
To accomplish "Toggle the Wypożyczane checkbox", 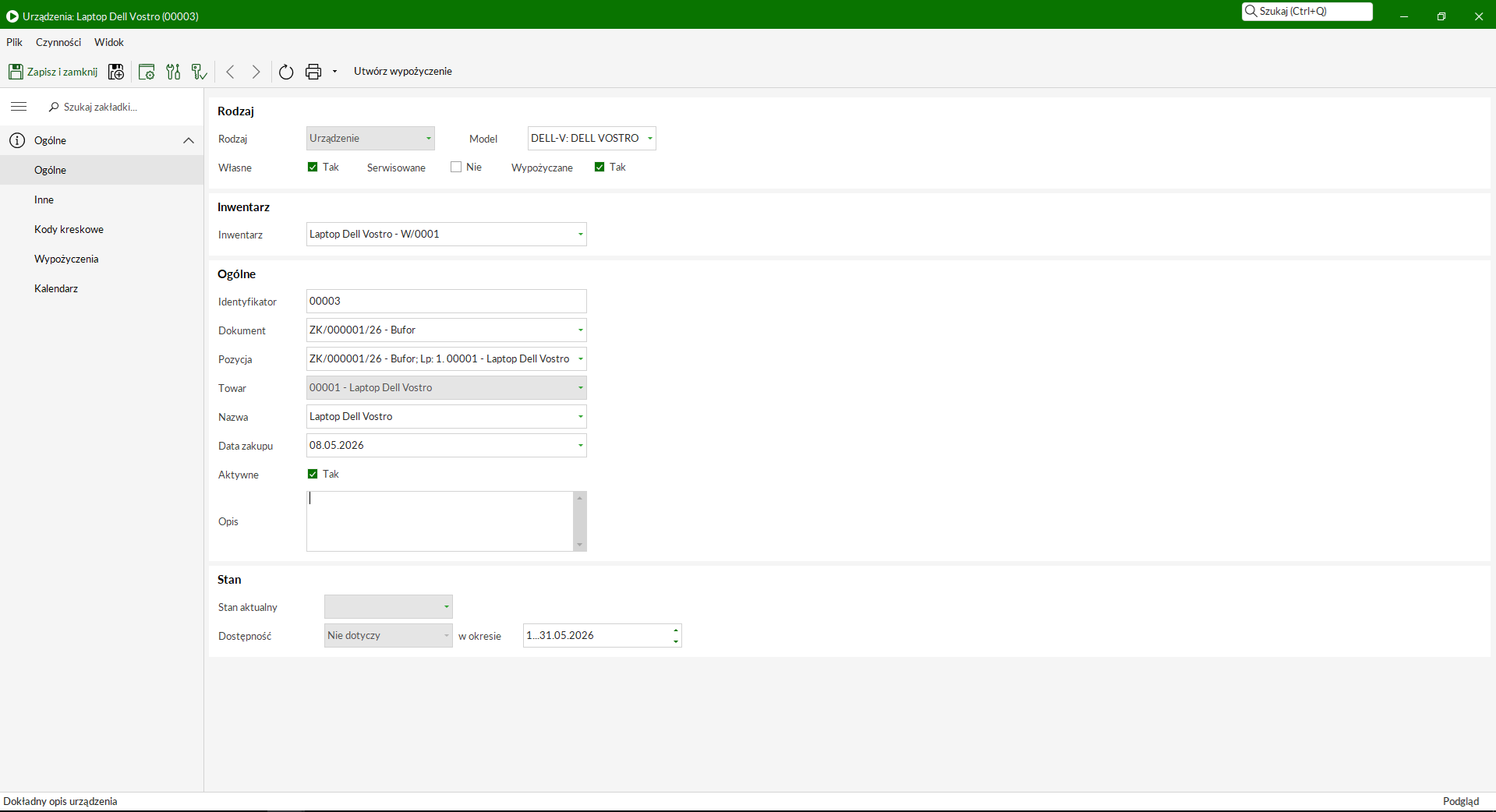I will [x=599, y=167].
